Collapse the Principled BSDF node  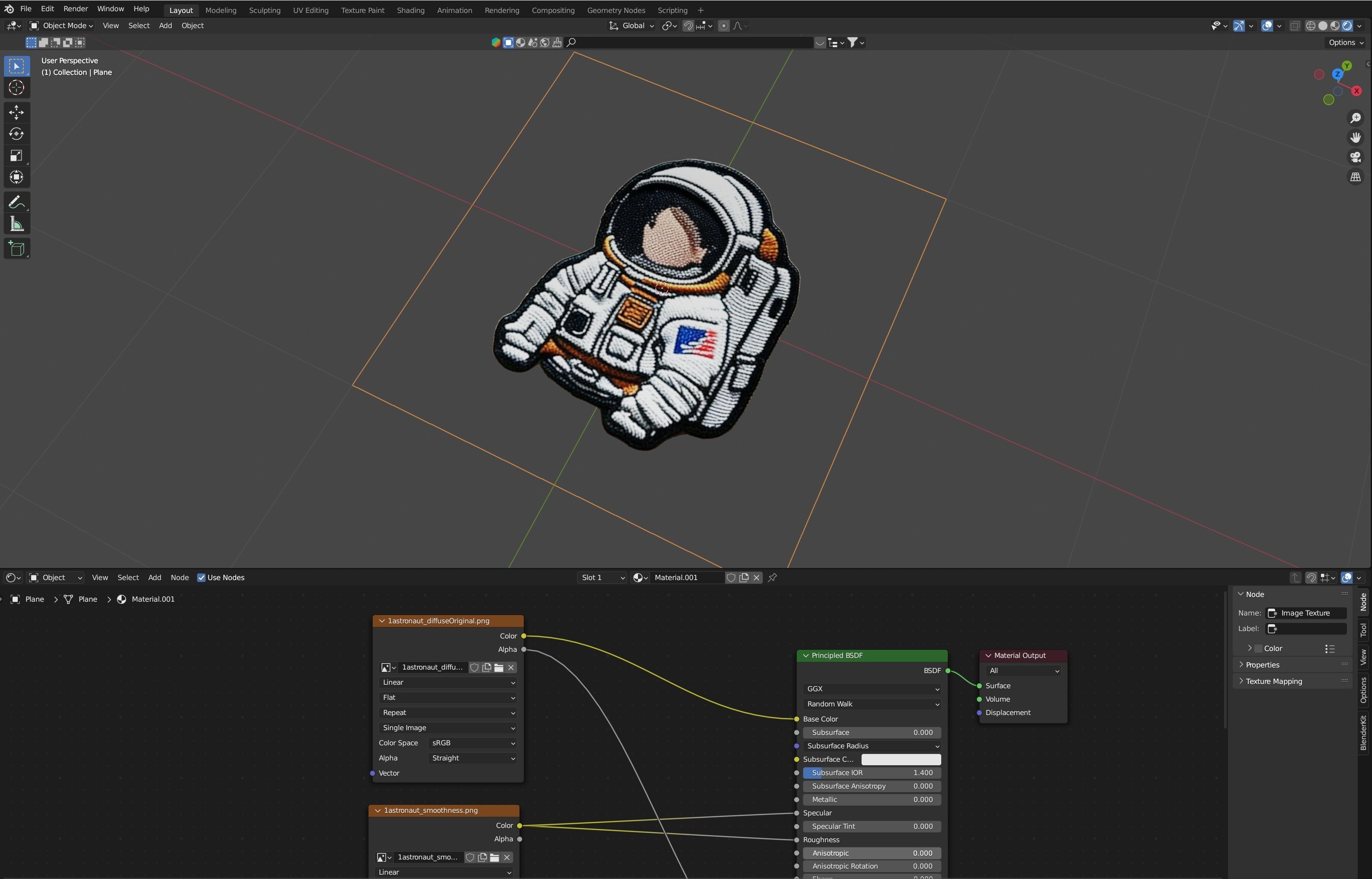click(x=806, y=655)
